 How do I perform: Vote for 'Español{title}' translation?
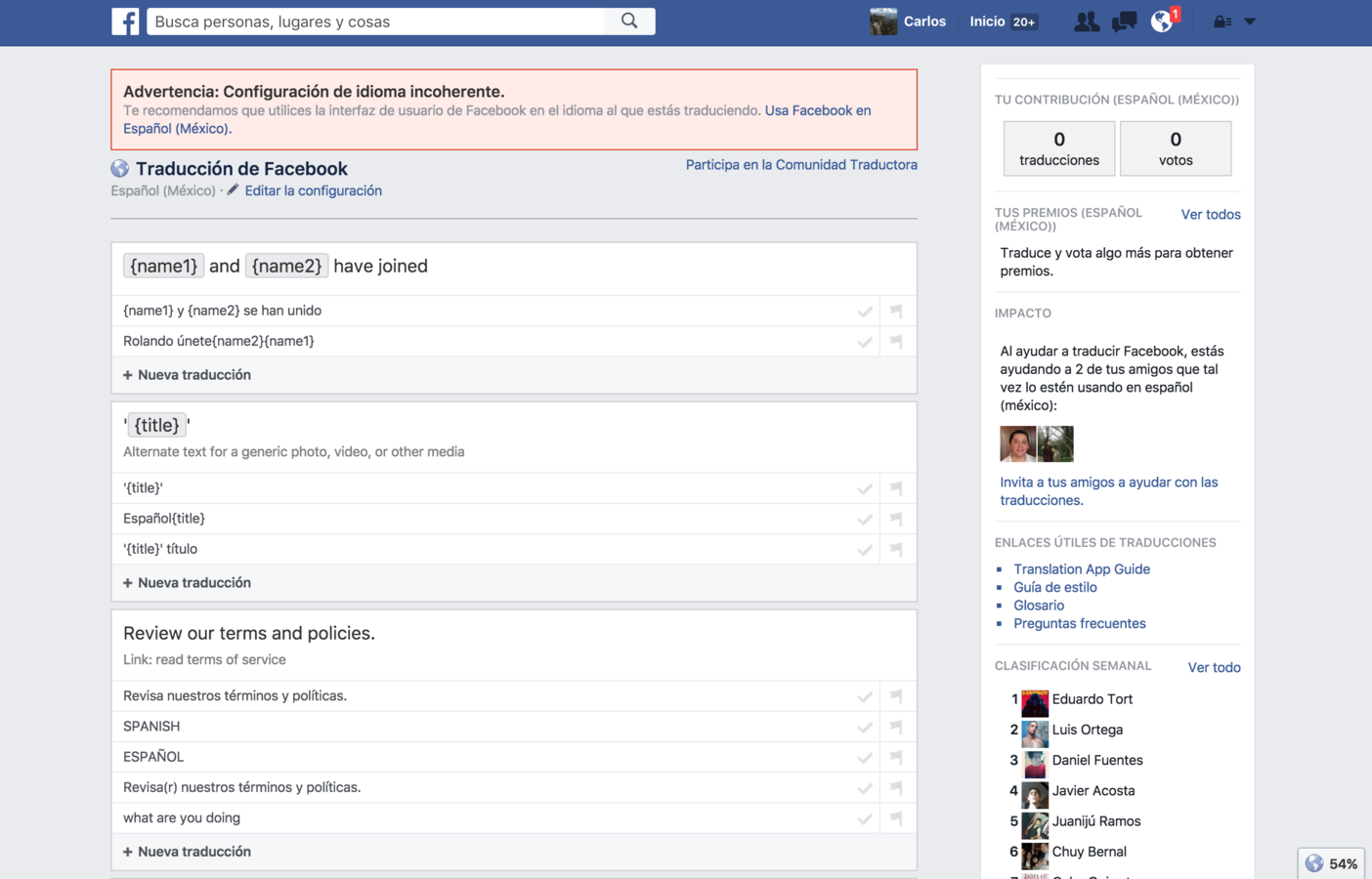(x=865, y=519)
